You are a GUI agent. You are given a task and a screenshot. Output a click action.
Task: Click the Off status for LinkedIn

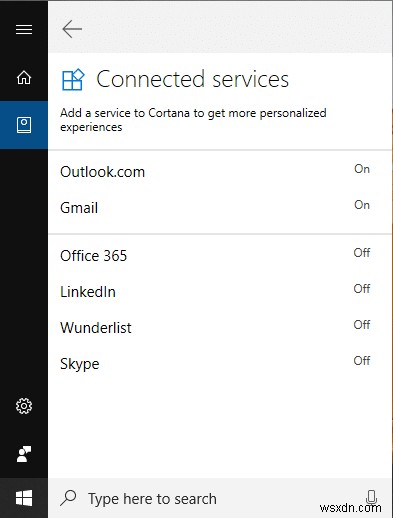[362, 289]
